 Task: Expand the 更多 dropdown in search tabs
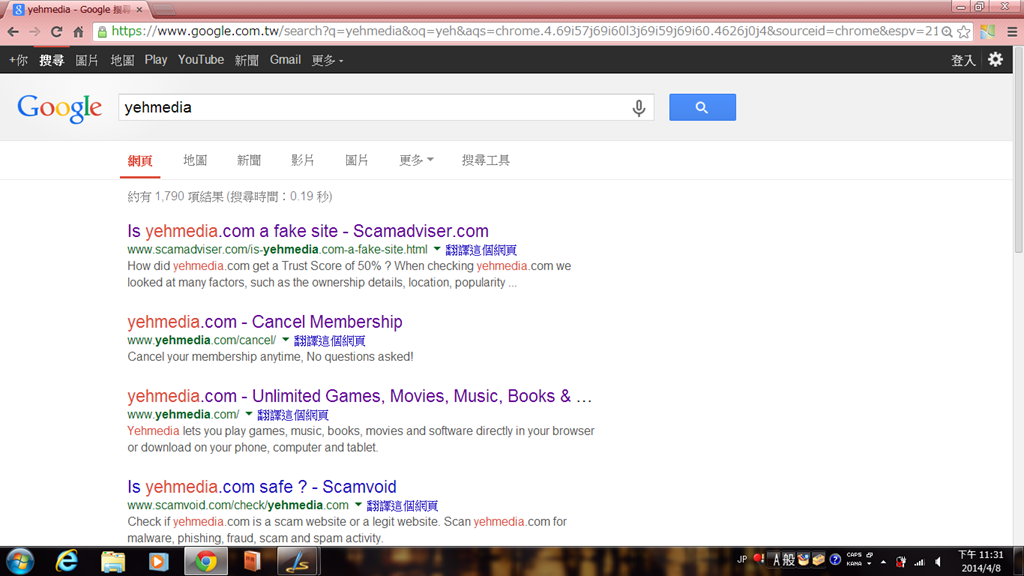[x=416, y=160]
